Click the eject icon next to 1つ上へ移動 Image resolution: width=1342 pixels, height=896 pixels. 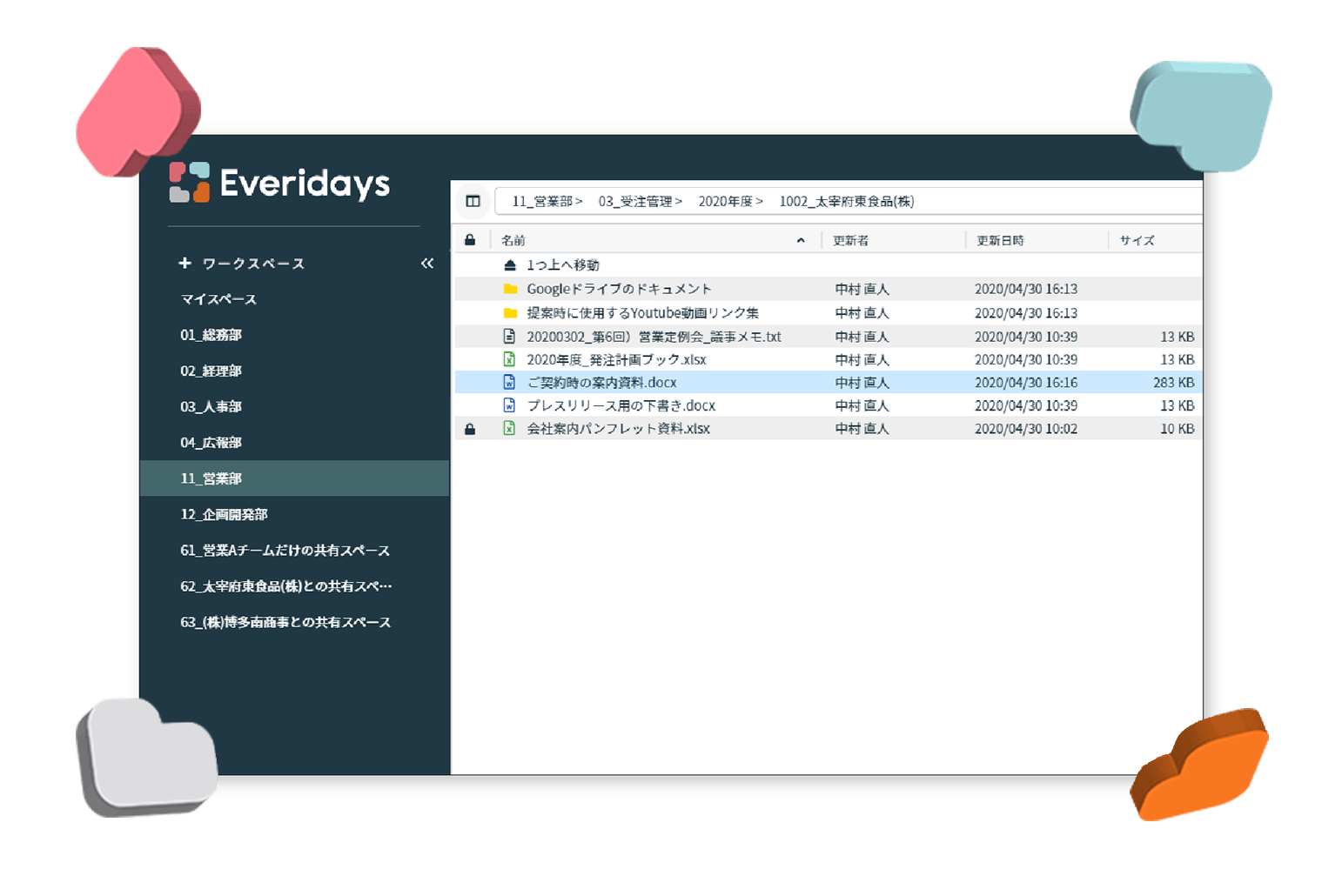[509, 264]
